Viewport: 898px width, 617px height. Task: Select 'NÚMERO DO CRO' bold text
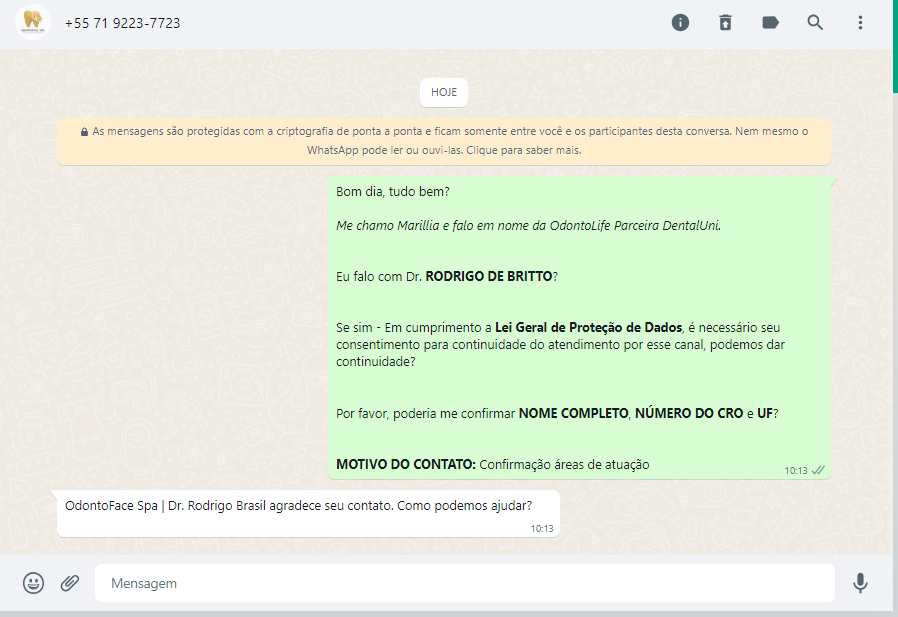pos(689,413)
